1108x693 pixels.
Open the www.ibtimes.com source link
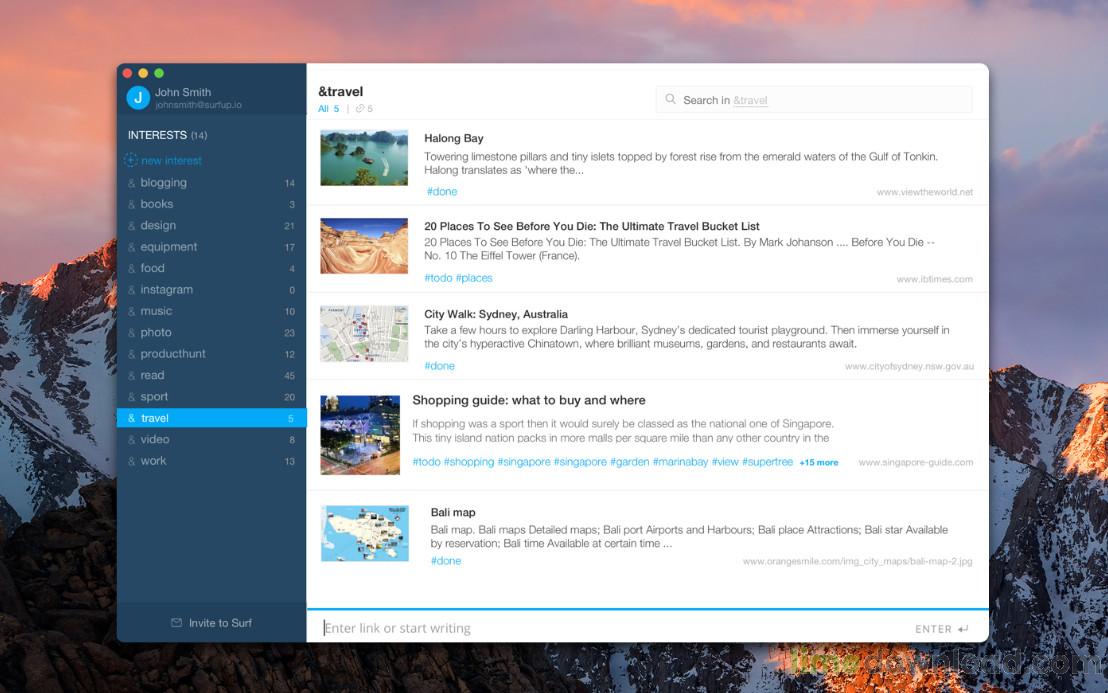934,280
